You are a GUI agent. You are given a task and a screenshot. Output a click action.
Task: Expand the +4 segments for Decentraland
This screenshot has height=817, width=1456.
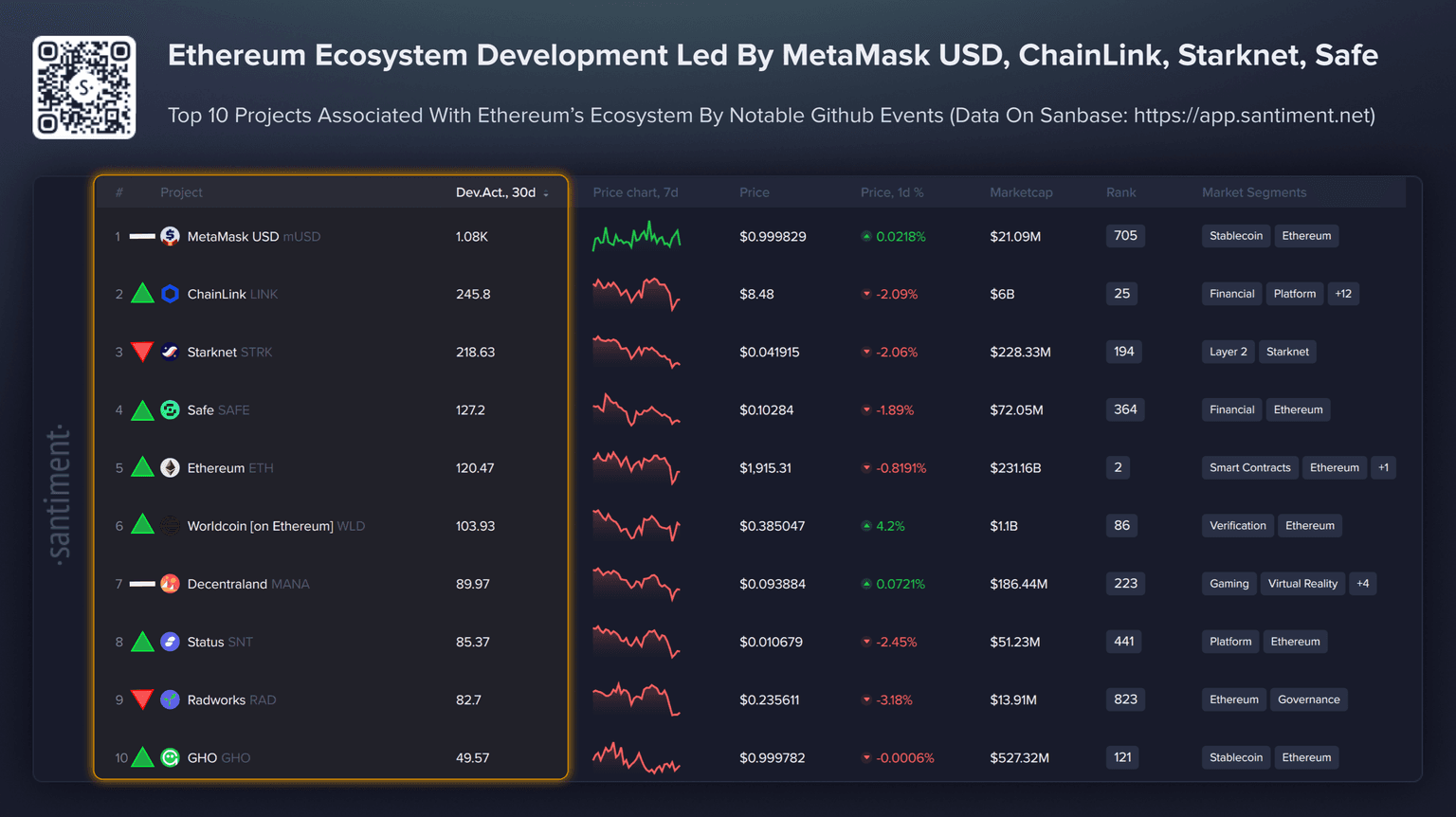[x=1362, y=584]
